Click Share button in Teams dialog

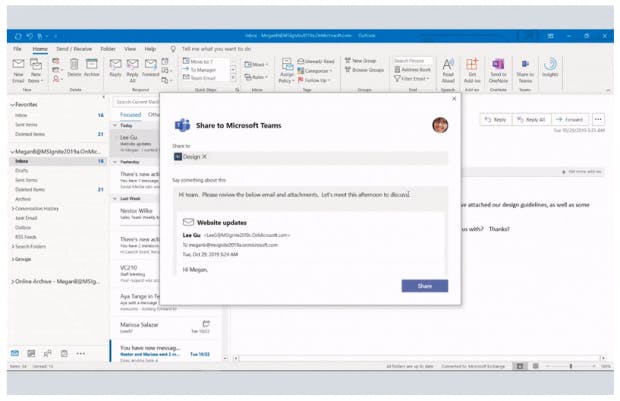(x=425, y=286)
